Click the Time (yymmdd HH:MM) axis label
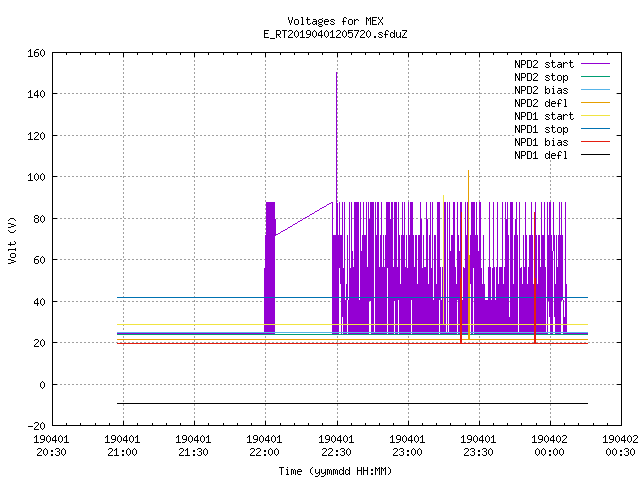 click(335, 471)
